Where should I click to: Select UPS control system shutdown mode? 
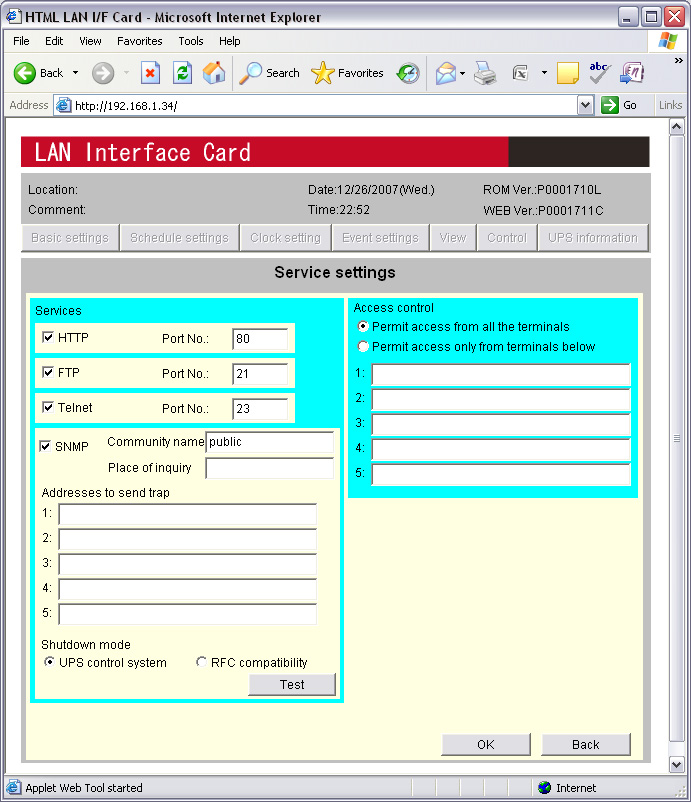49,662
